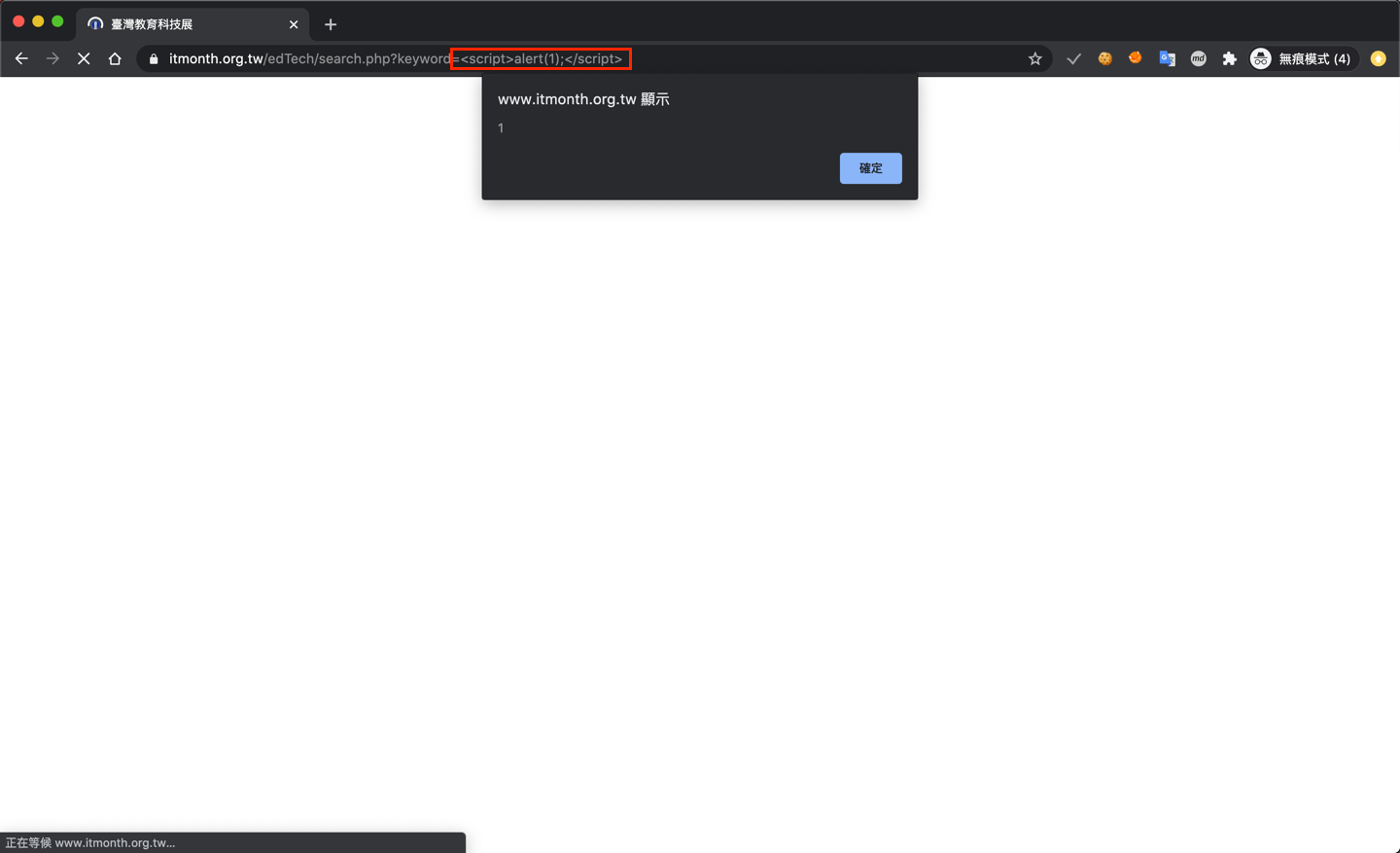This screenshot has height=853, width=1400.
Task: Focus the address bar URL field
Action: pyautogui.click(x=594, y=59)
